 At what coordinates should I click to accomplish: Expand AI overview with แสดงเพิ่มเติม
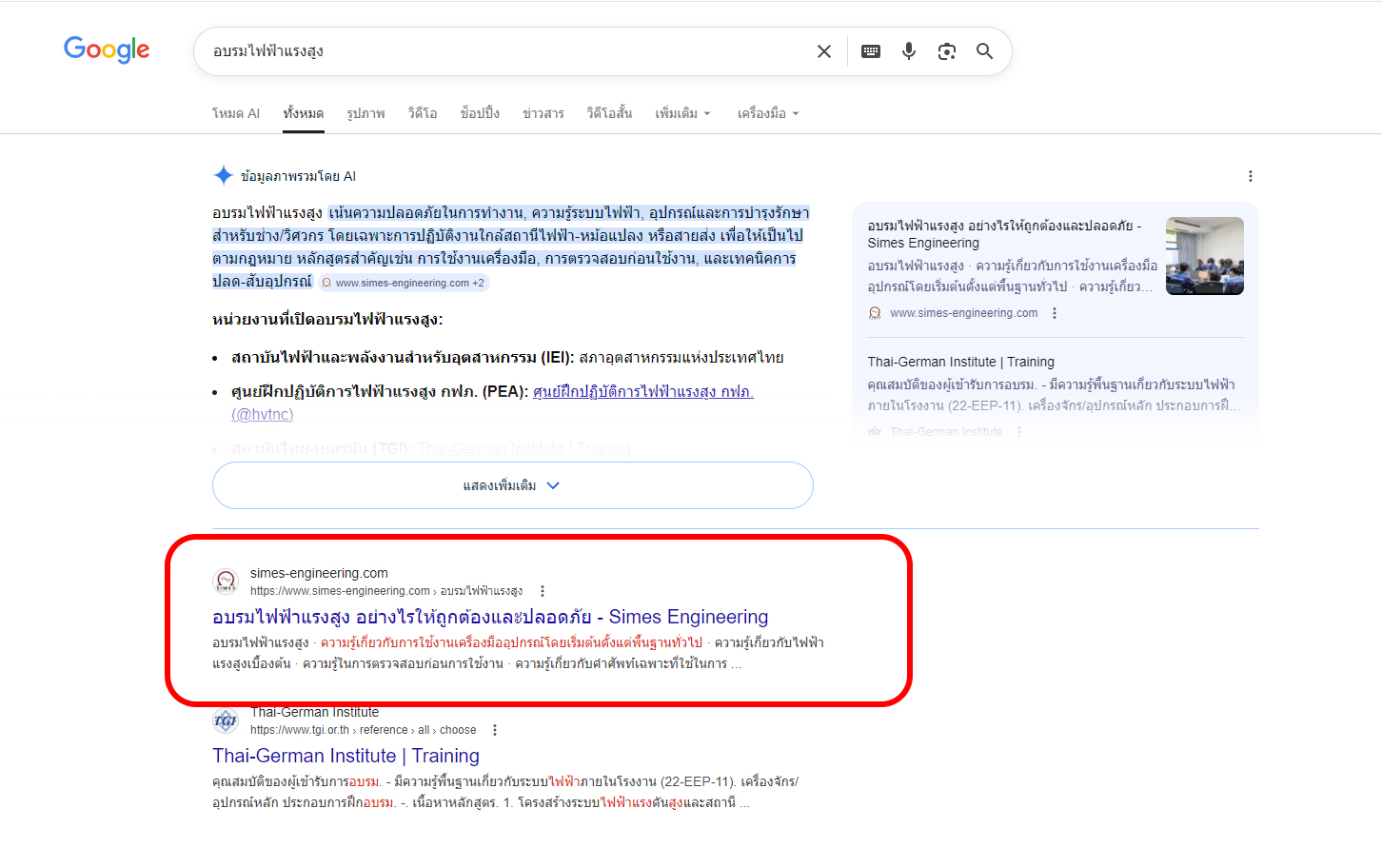(512, 485)
